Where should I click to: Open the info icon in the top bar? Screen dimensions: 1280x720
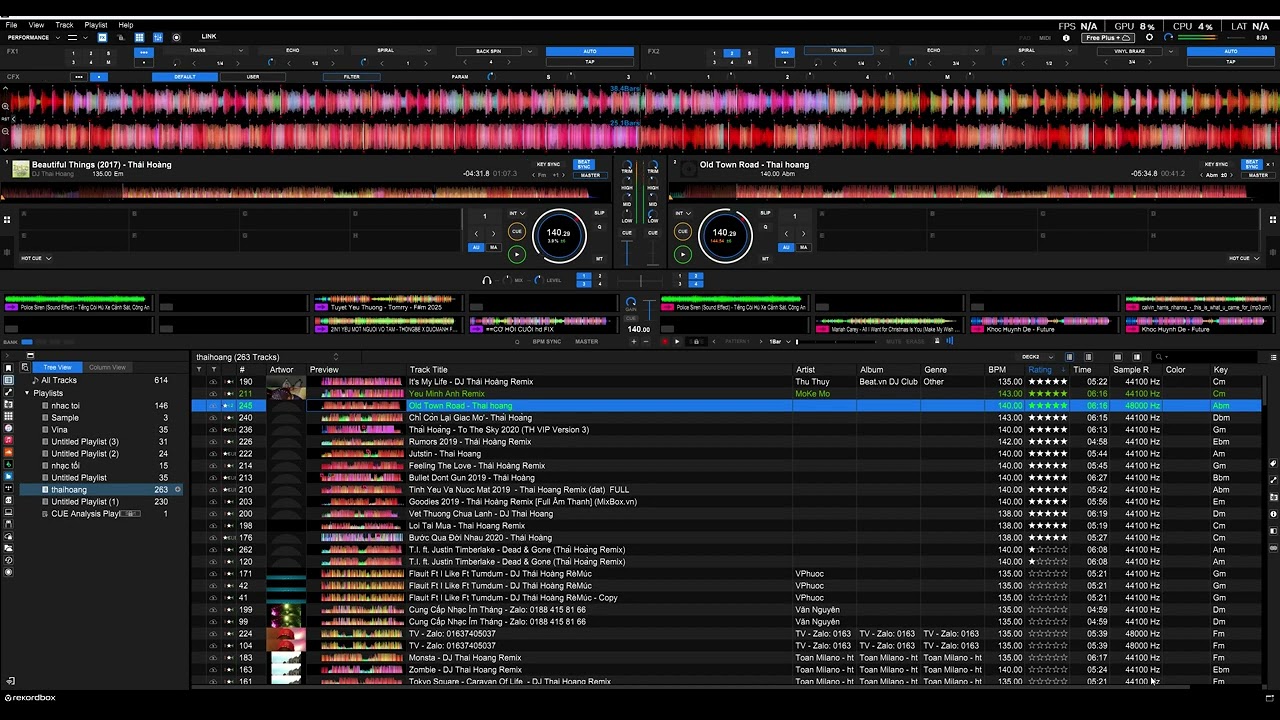click(1066, 38)
